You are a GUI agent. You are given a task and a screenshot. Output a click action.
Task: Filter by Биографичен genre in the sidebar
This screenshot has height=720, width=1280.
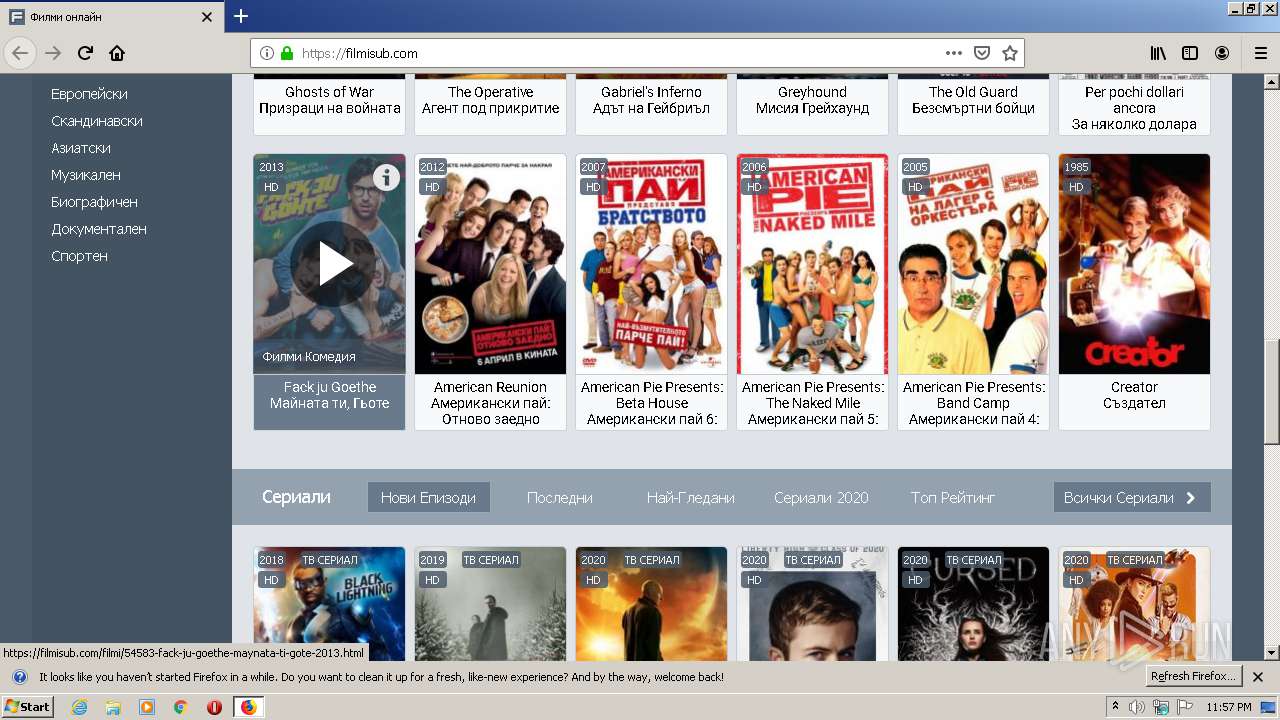point(95,202)
